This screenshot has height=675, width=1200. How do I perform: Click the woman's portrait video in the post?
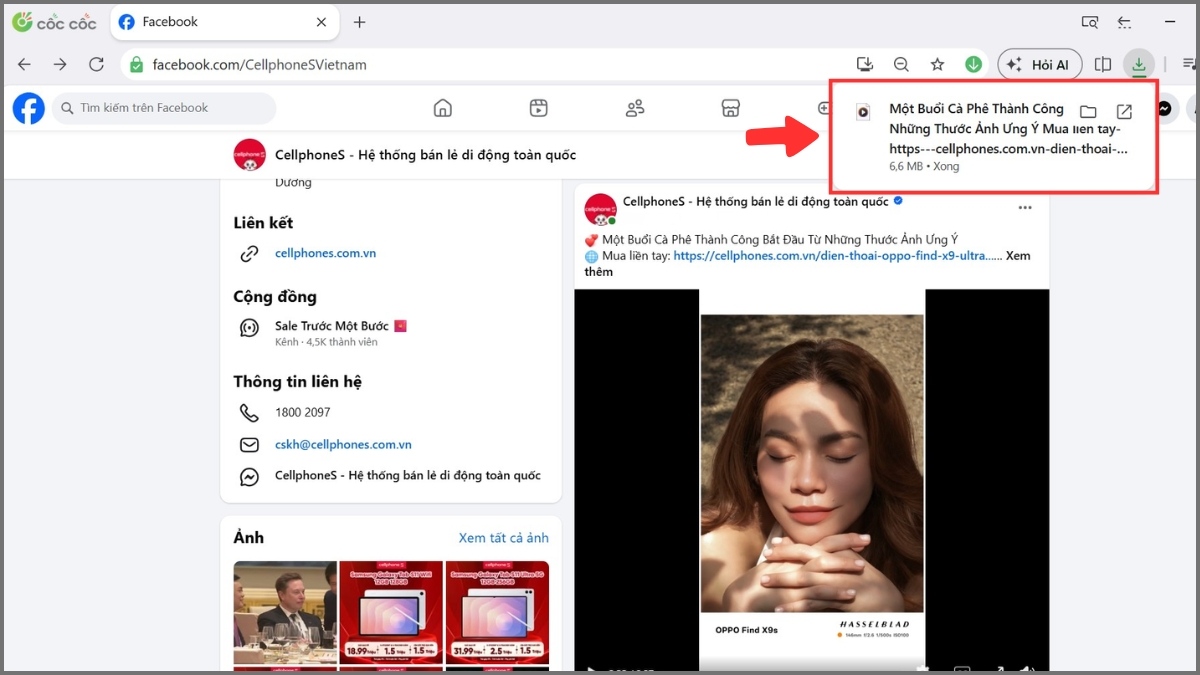(812, 463)
